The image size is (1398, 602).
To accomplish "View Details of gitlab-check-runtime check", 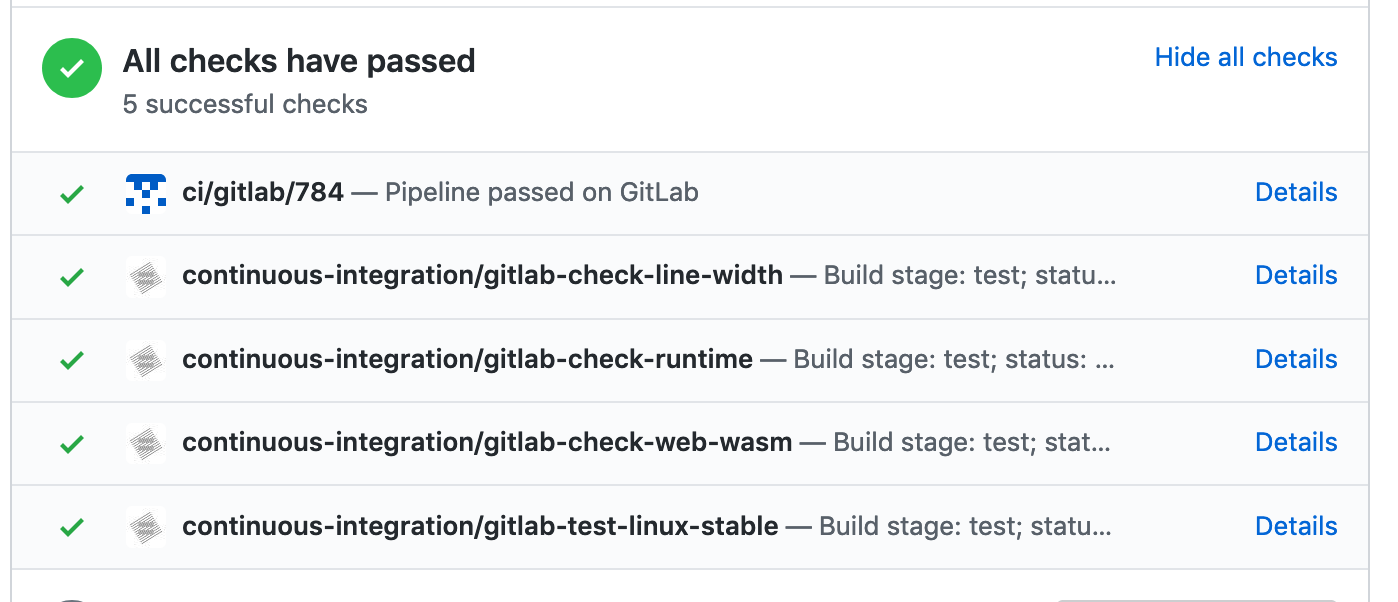I will (x=1296, y=359).
